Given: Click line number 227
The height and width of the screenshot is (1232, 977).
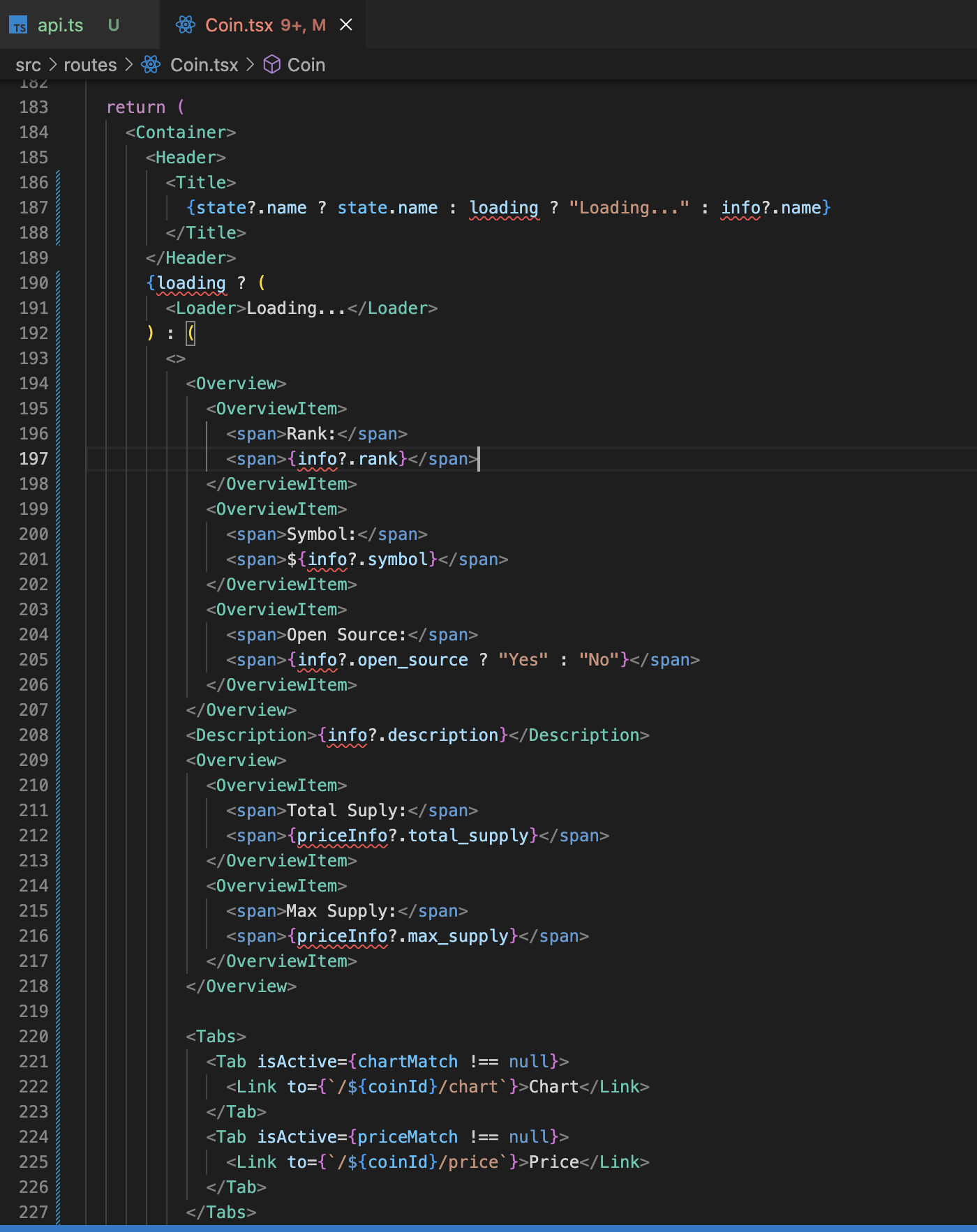Looking at the screenshot, I should [x=33, y=1212].
